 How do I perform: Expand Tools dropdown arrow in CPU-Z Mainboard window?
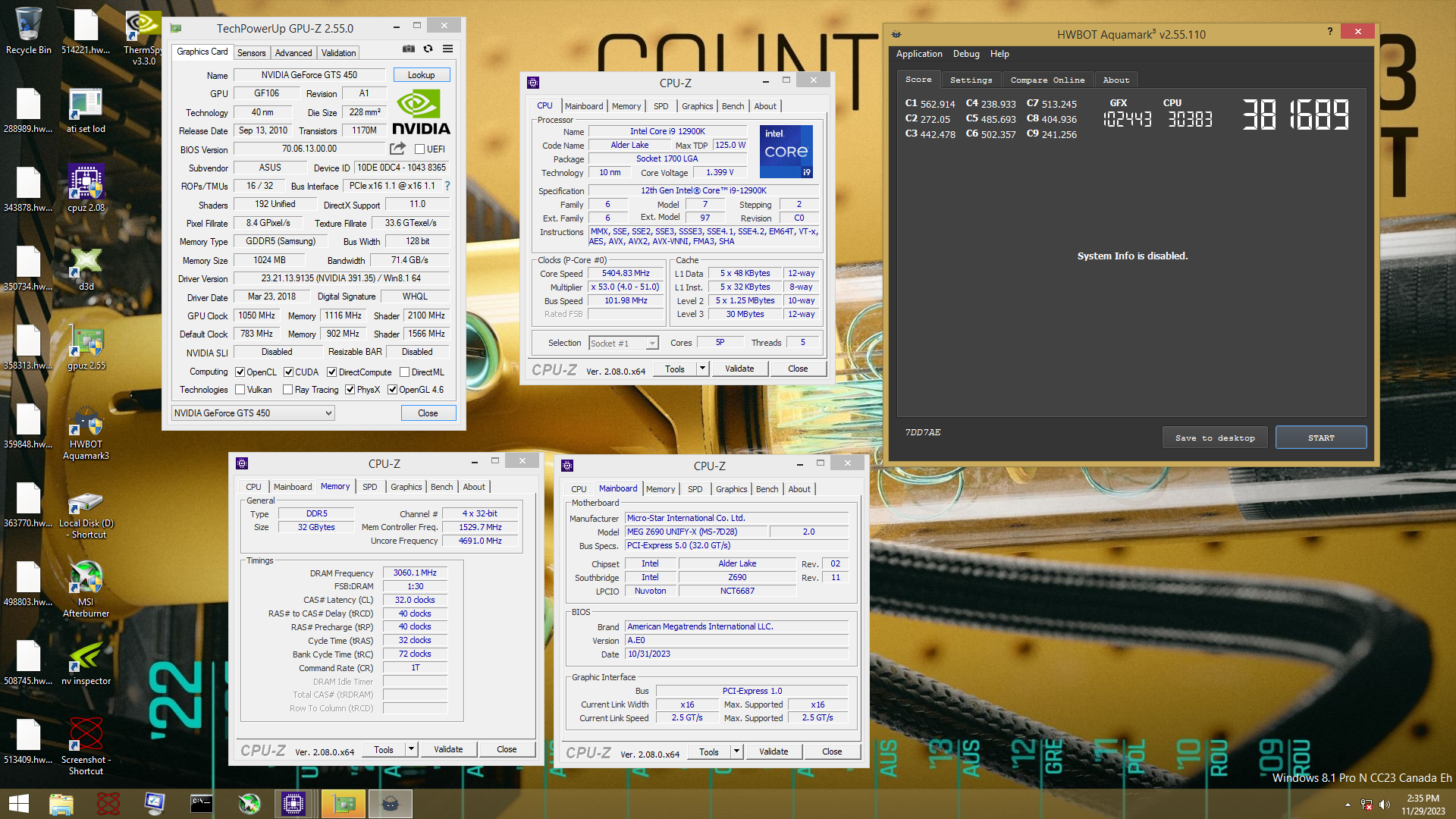click(x=736, y=752)
